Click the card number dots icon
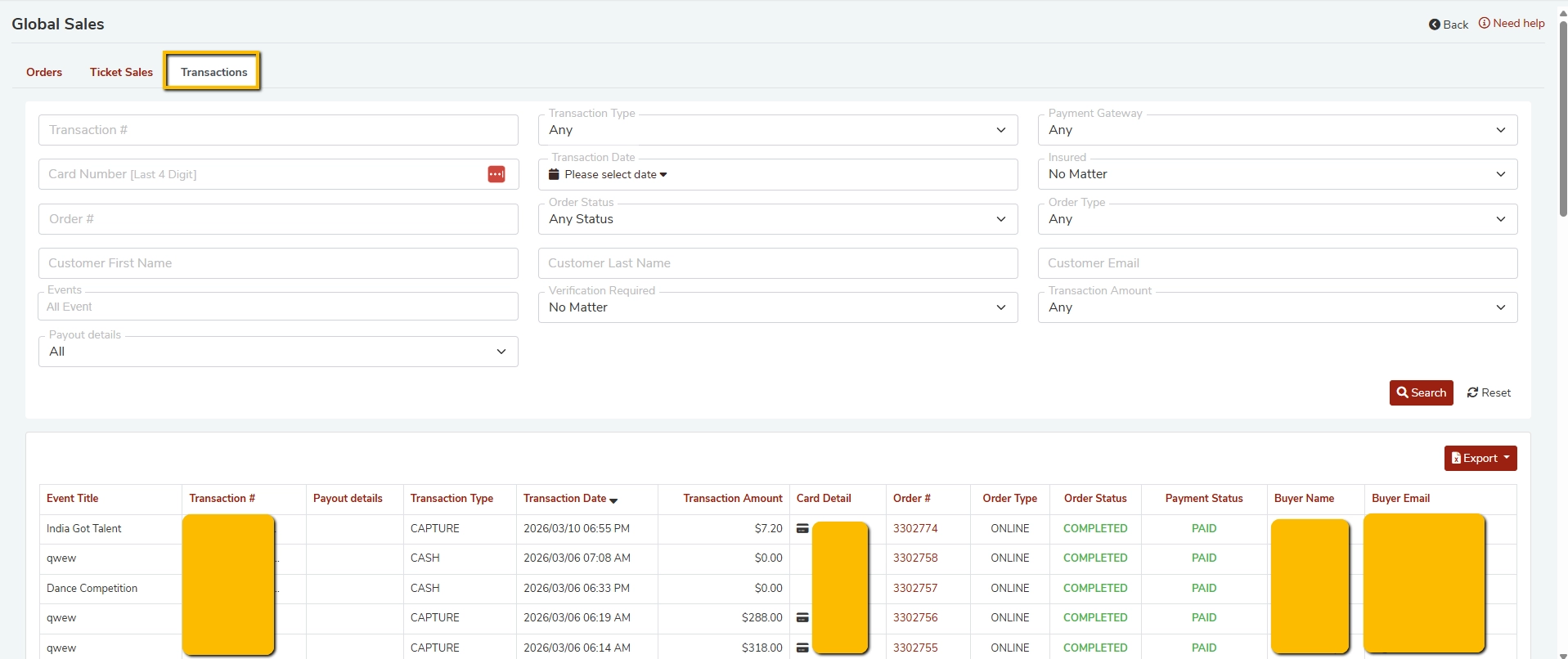1568x659 pixels. click(496, 174)
